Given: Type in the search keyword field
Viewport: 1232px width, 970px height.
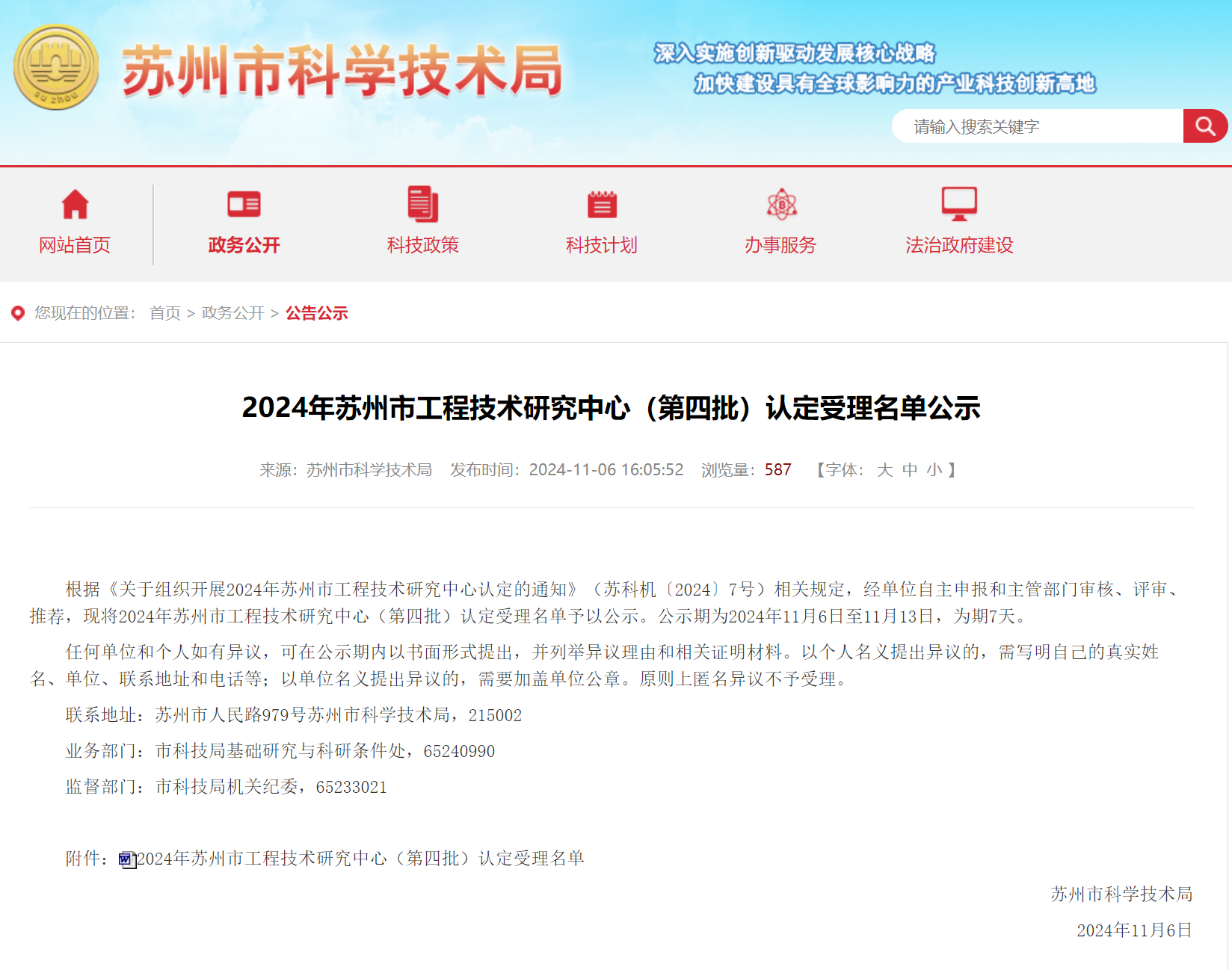Looking at the screenshot, I should (x=1039, y=126).
